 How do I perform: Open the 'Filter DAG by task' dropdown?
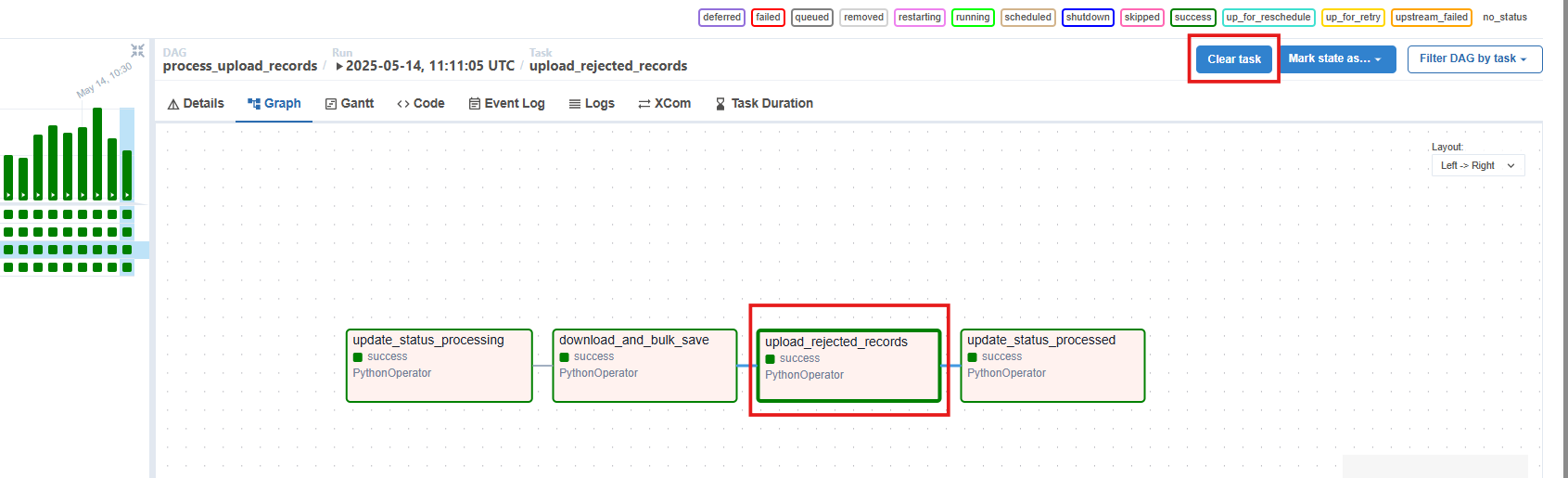[x=1473, y=58]
